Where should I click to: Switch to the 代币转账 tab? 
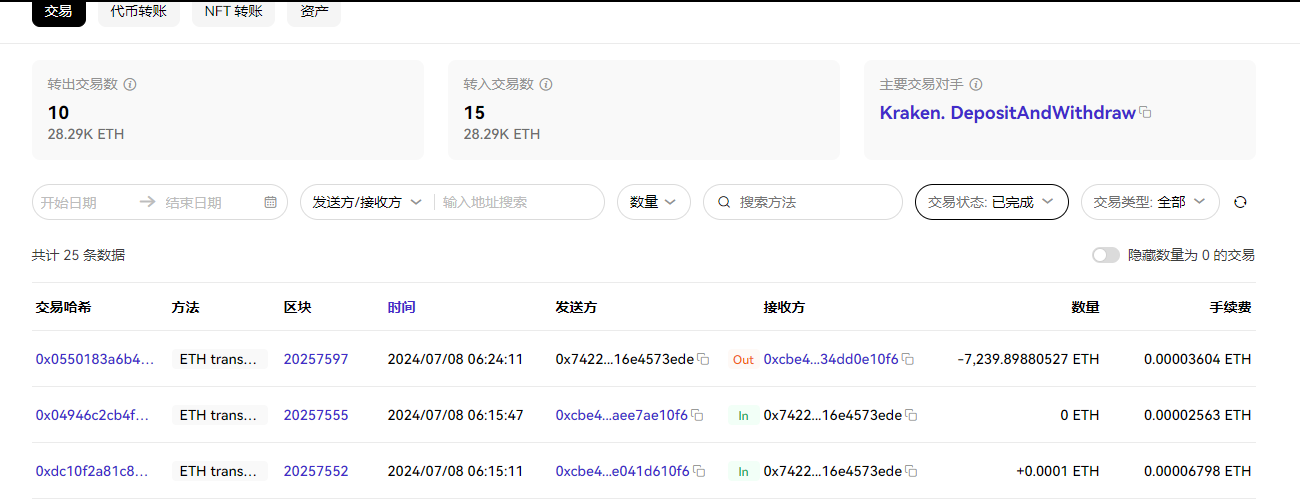(139, 12)
